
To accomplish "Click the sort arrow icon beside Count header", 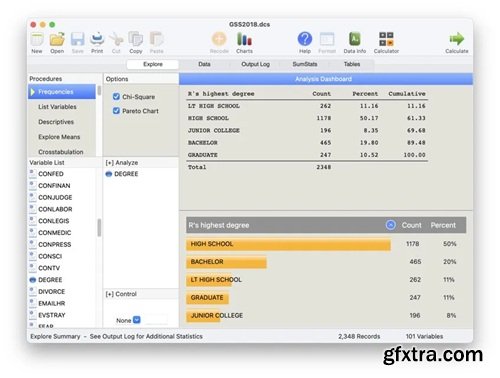I will click(391, 225).
